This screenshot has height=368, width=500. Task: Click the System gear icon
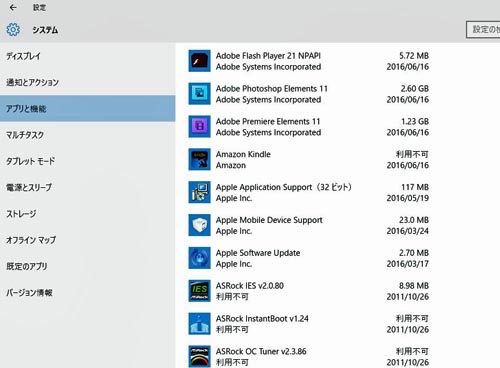point(13,30)
